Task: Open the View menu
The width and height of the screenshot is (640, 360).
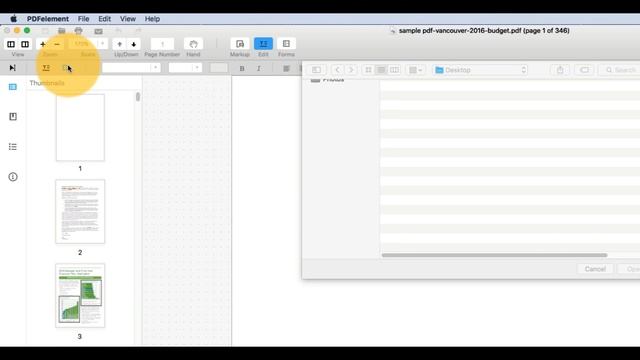Action: (128, 19)
